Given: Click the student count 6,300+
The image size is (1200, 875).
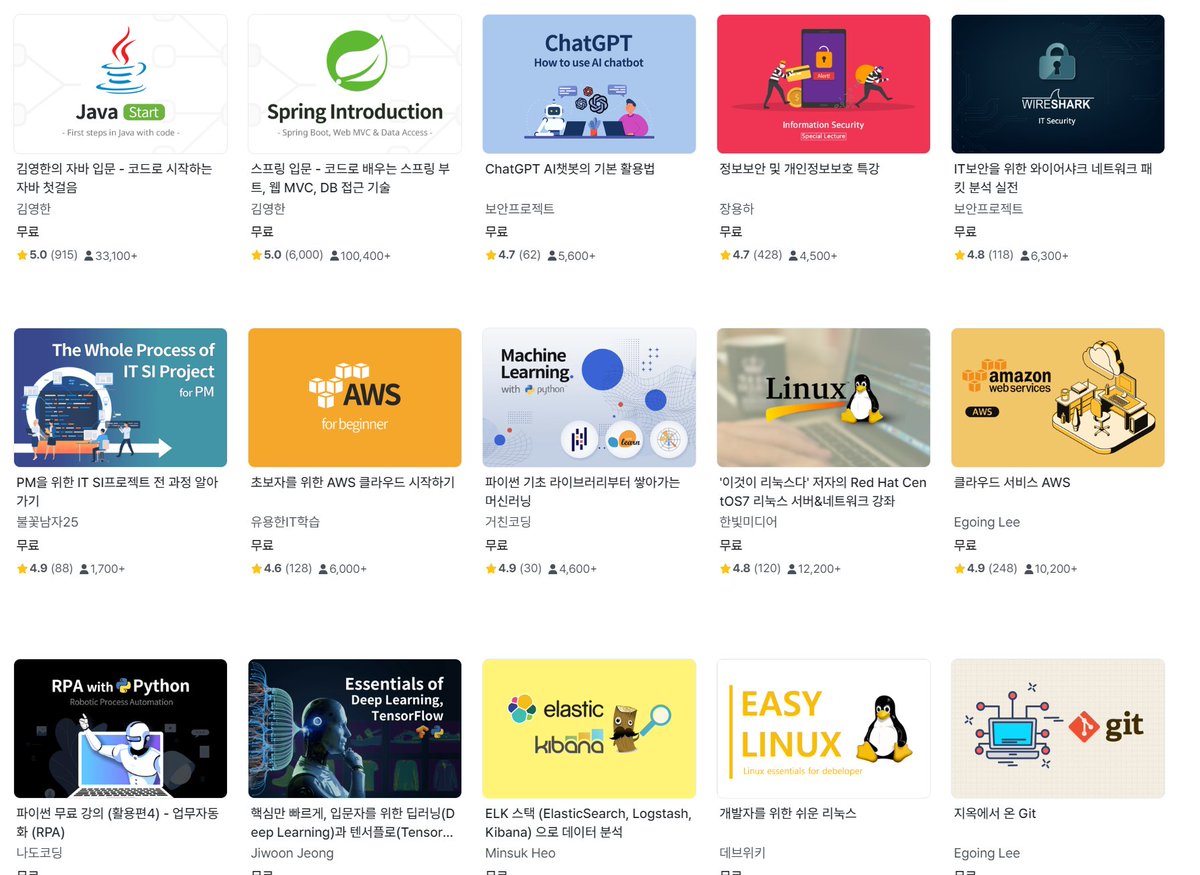Looking at the screenshot, I should 1046,256.
